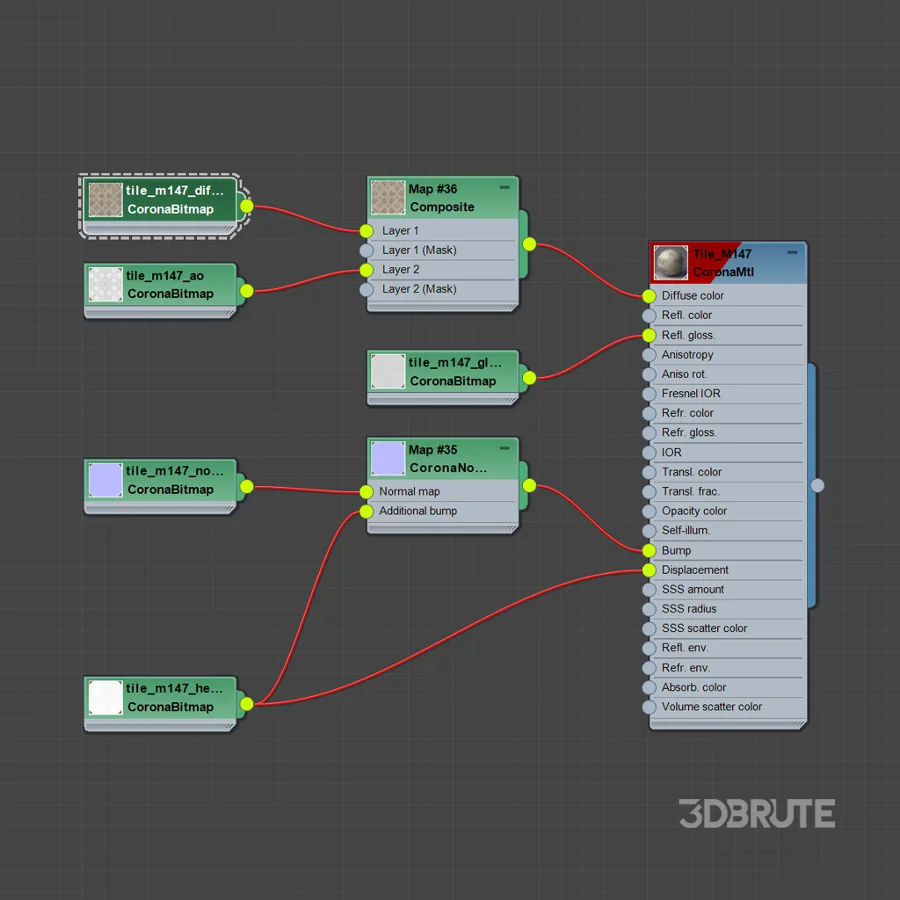This screenshot has height=900, width=900.
Task: Click the tile_m147_he... CoronaBitmap title
Action: tap(174, 698)
